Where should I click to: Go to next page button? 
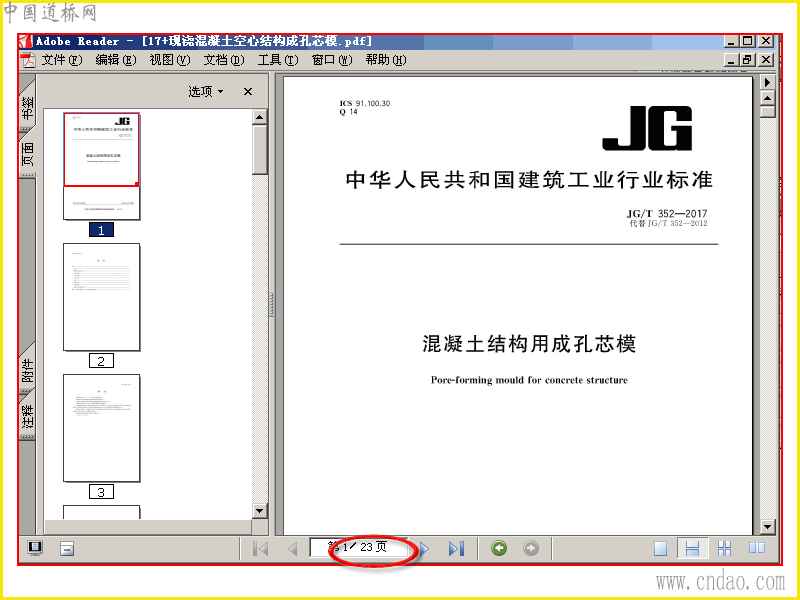(424, 549)
